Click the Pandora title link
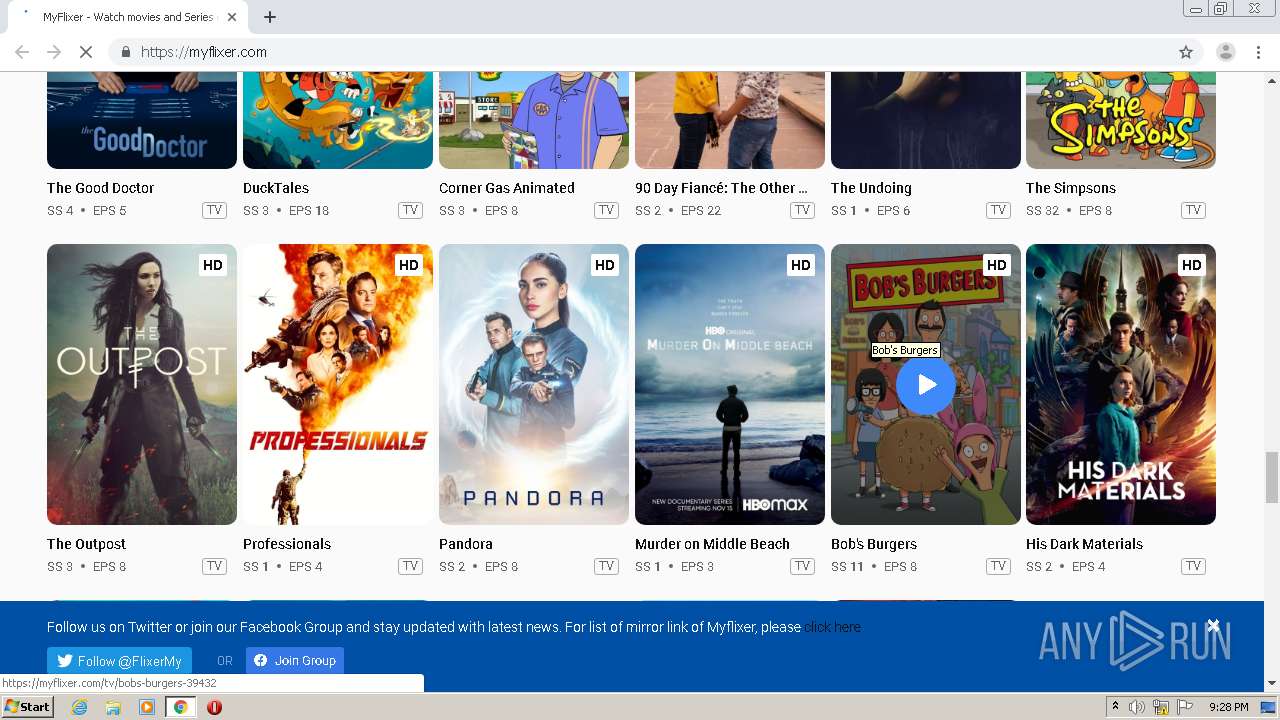Viewport: 1280px width, 720px height. [466, 544]
